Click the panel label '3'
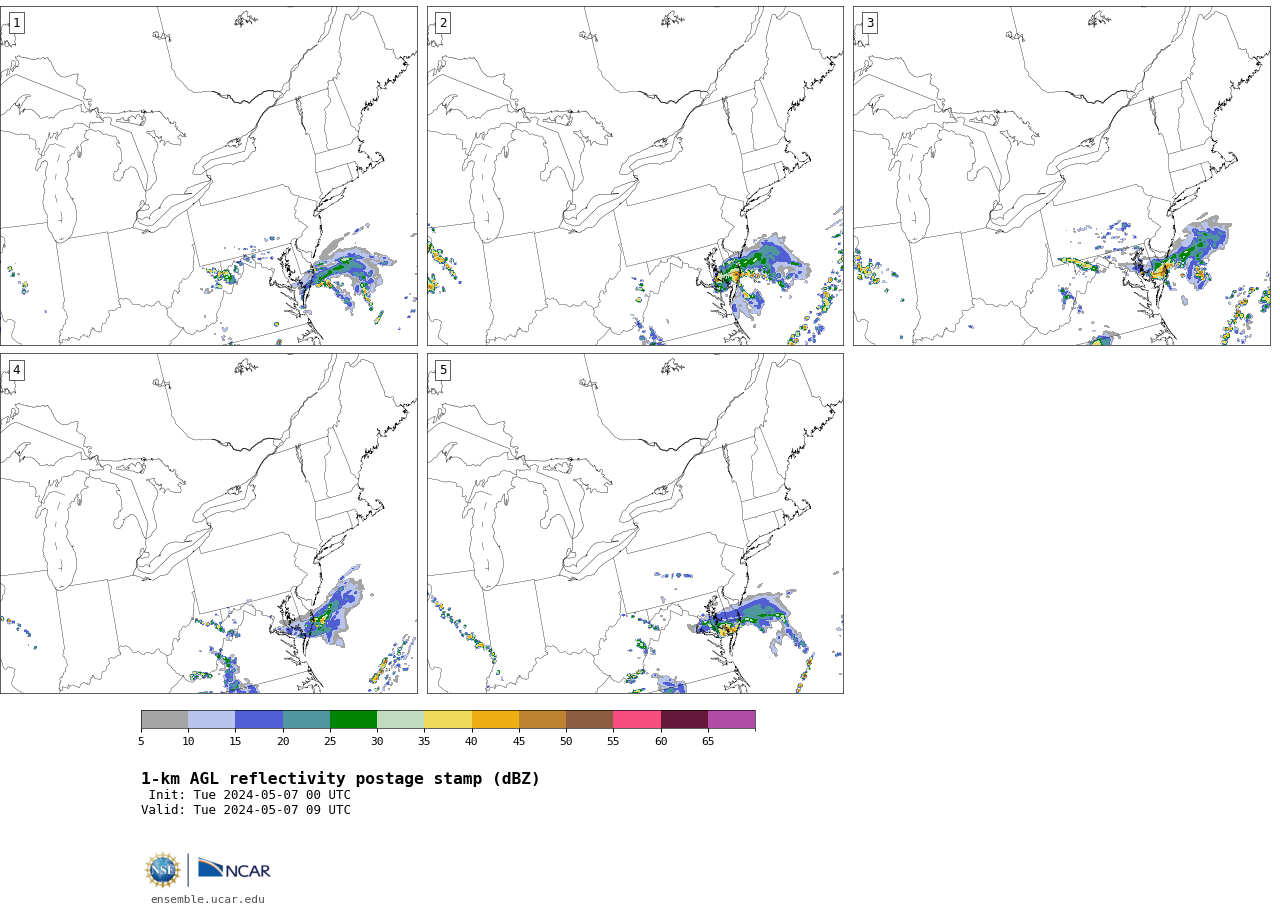 pos(869,23)
